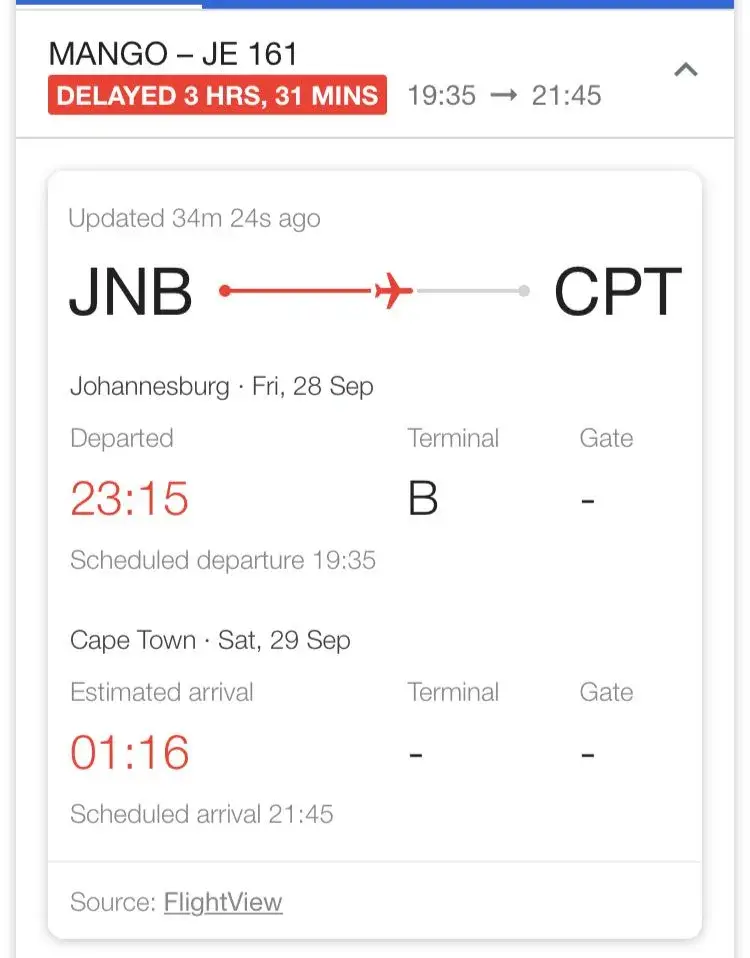The height and width of the screenshot is (958, 750).
Task: Click the Departed label
Action: coord(121,438)
